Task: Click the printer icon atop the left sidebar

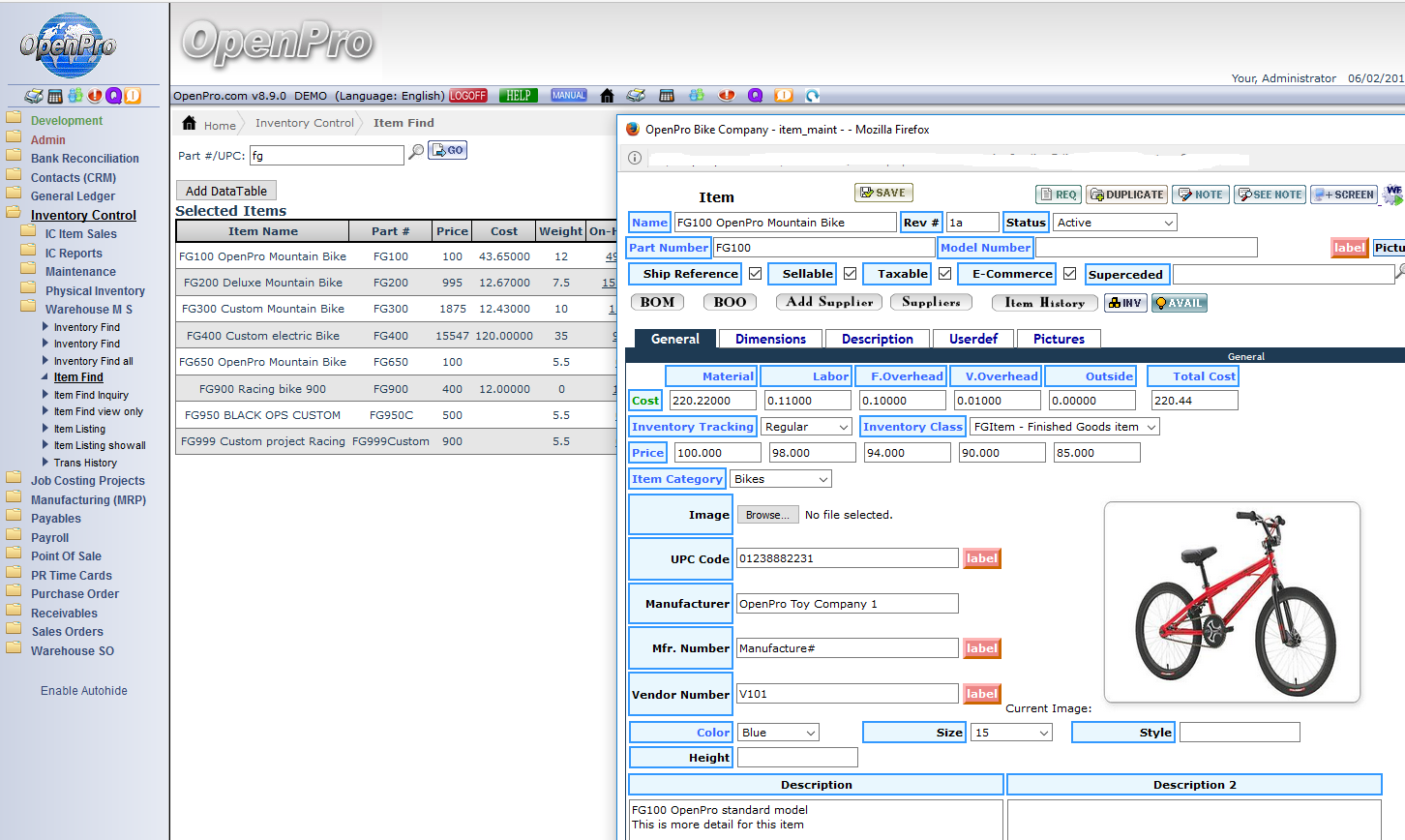Action: pyautogui.click(x=34, y=96)
